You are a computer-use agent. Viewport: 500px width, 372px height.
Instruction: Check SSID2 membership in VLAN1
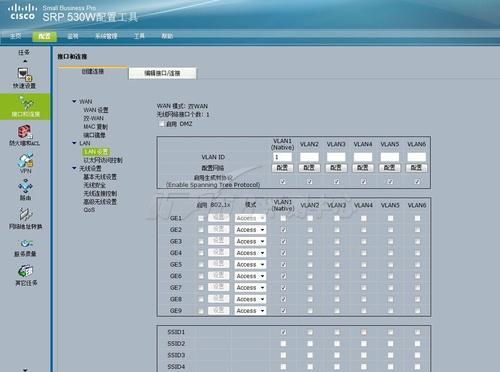tap(283, 343)
